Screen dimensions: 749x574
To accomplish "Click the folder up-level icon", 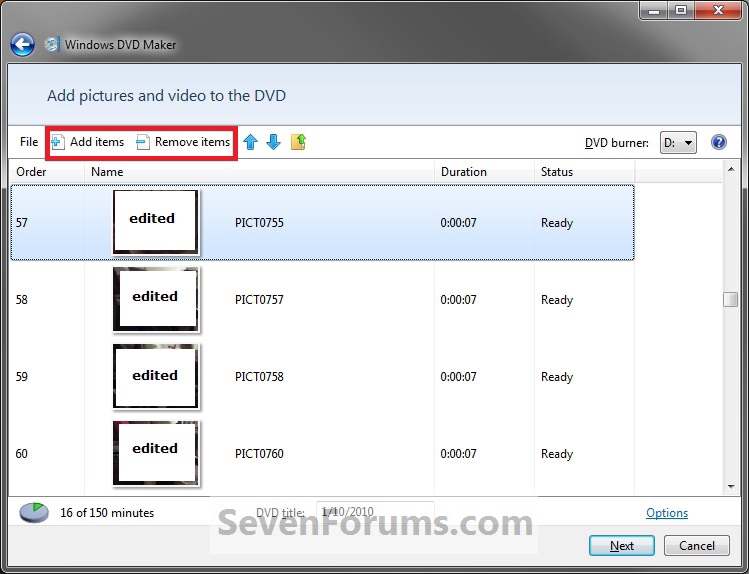I will point(298,142).
